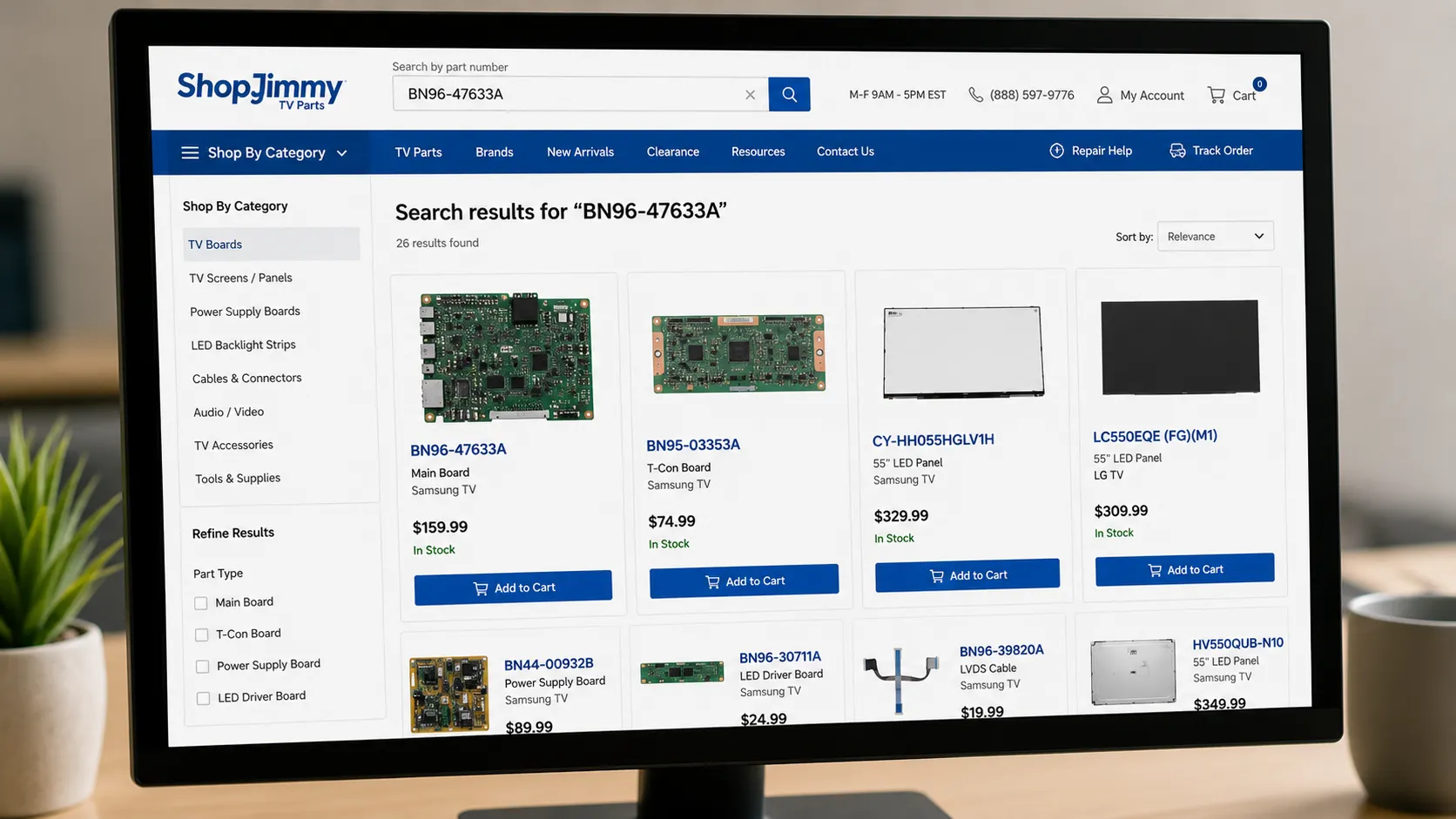Open BN96-39820A LVDS cable image
The width and height of the screenshot is (1456, 819).
click(900, 680)
